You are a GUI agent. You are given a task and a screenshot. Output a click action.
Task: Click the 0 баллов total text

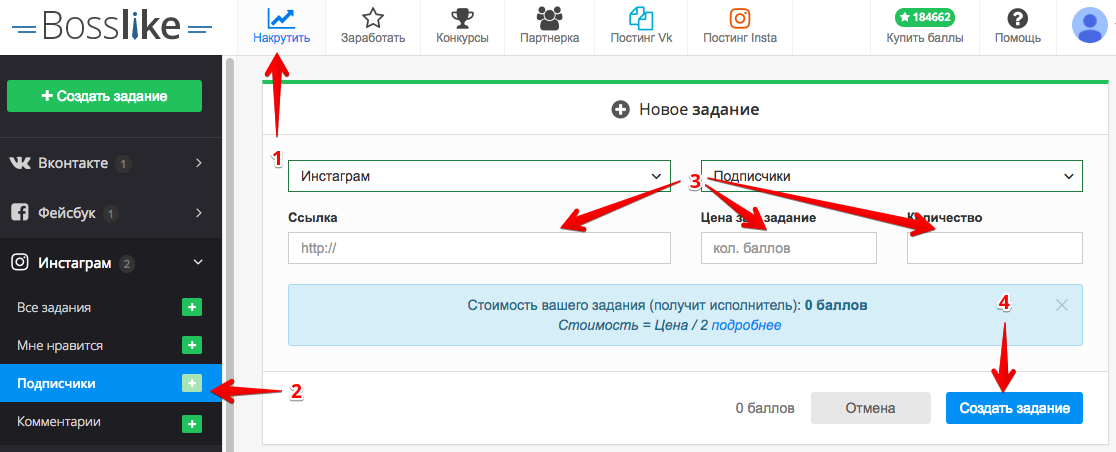(765, 409)
